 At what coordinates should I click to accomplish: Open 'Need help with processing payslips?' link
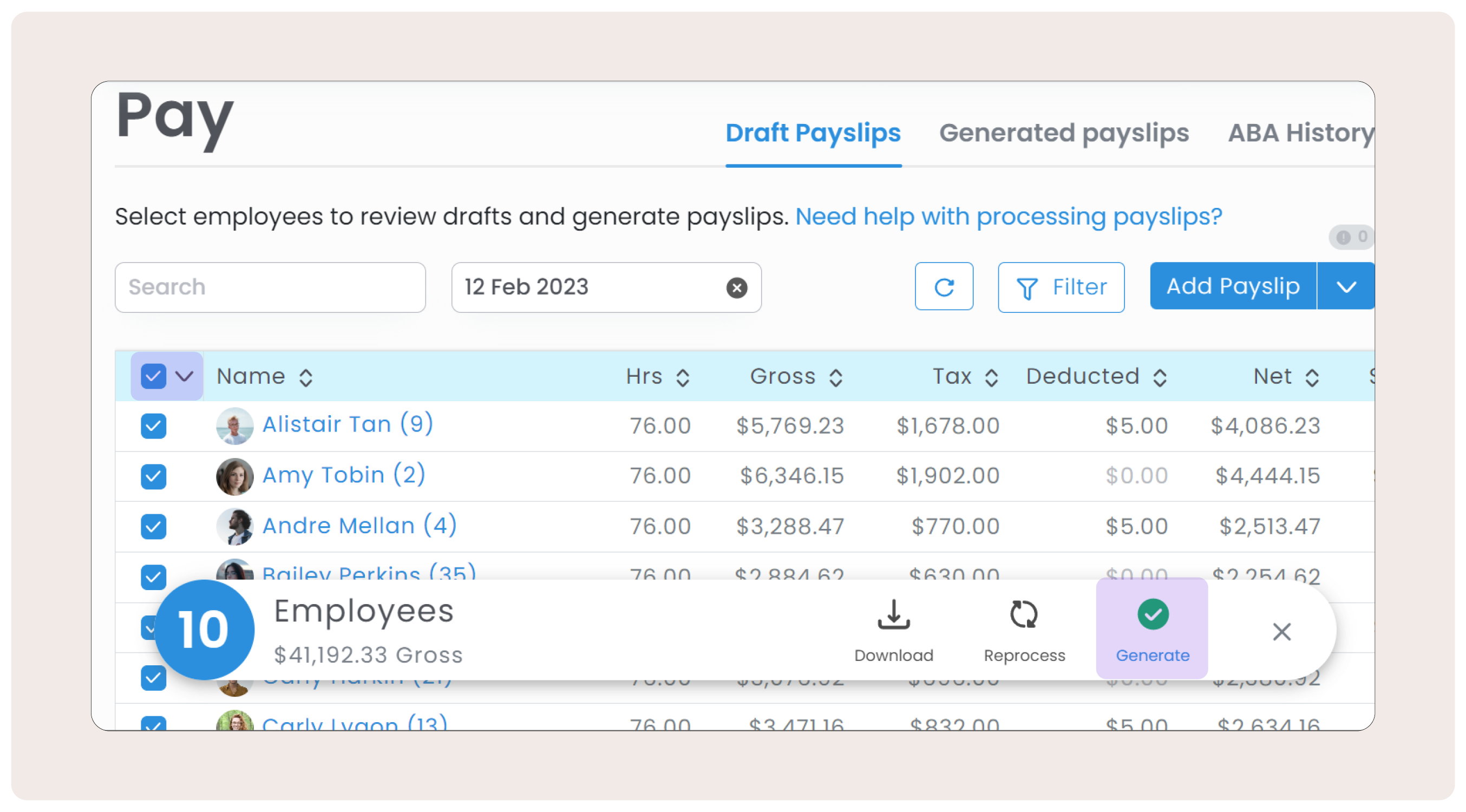[1008, 216]
